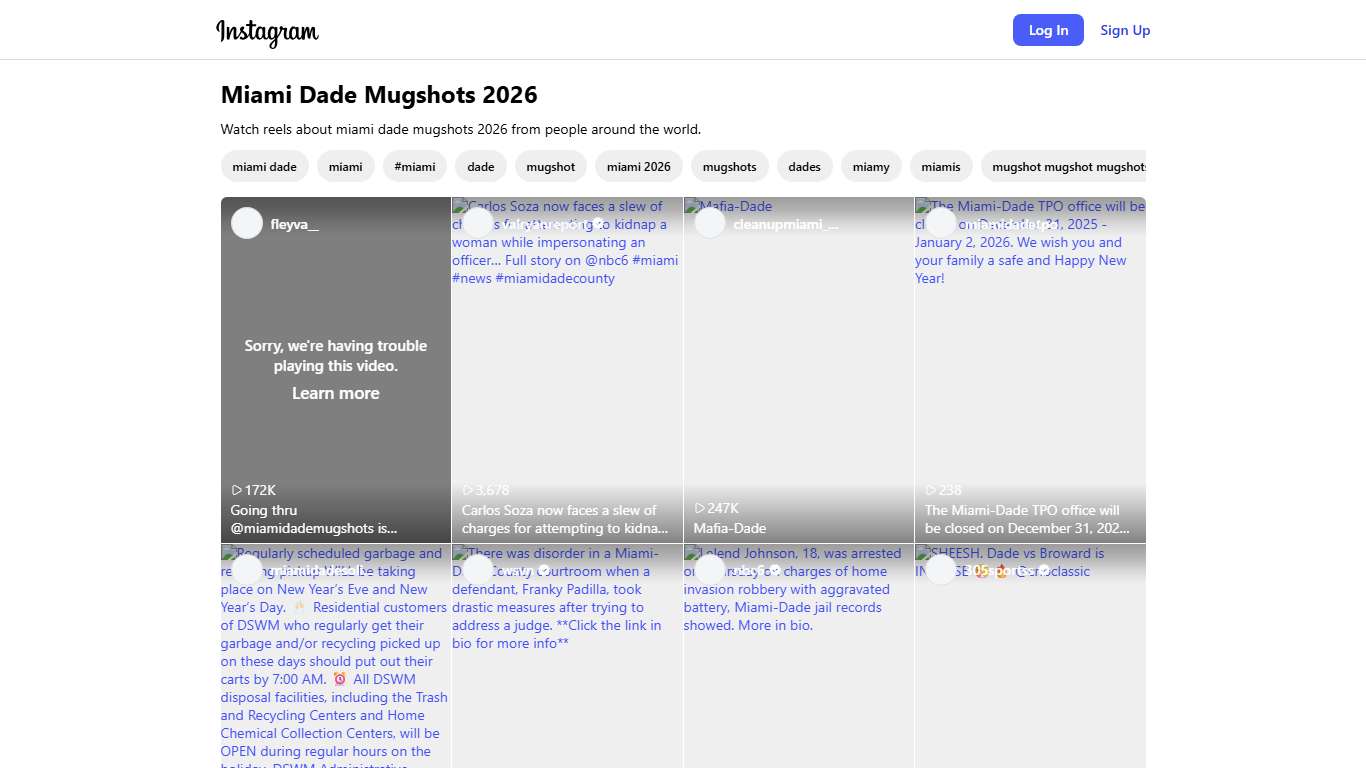Click the cleanupmiami profile avatar

click(709, 223)
